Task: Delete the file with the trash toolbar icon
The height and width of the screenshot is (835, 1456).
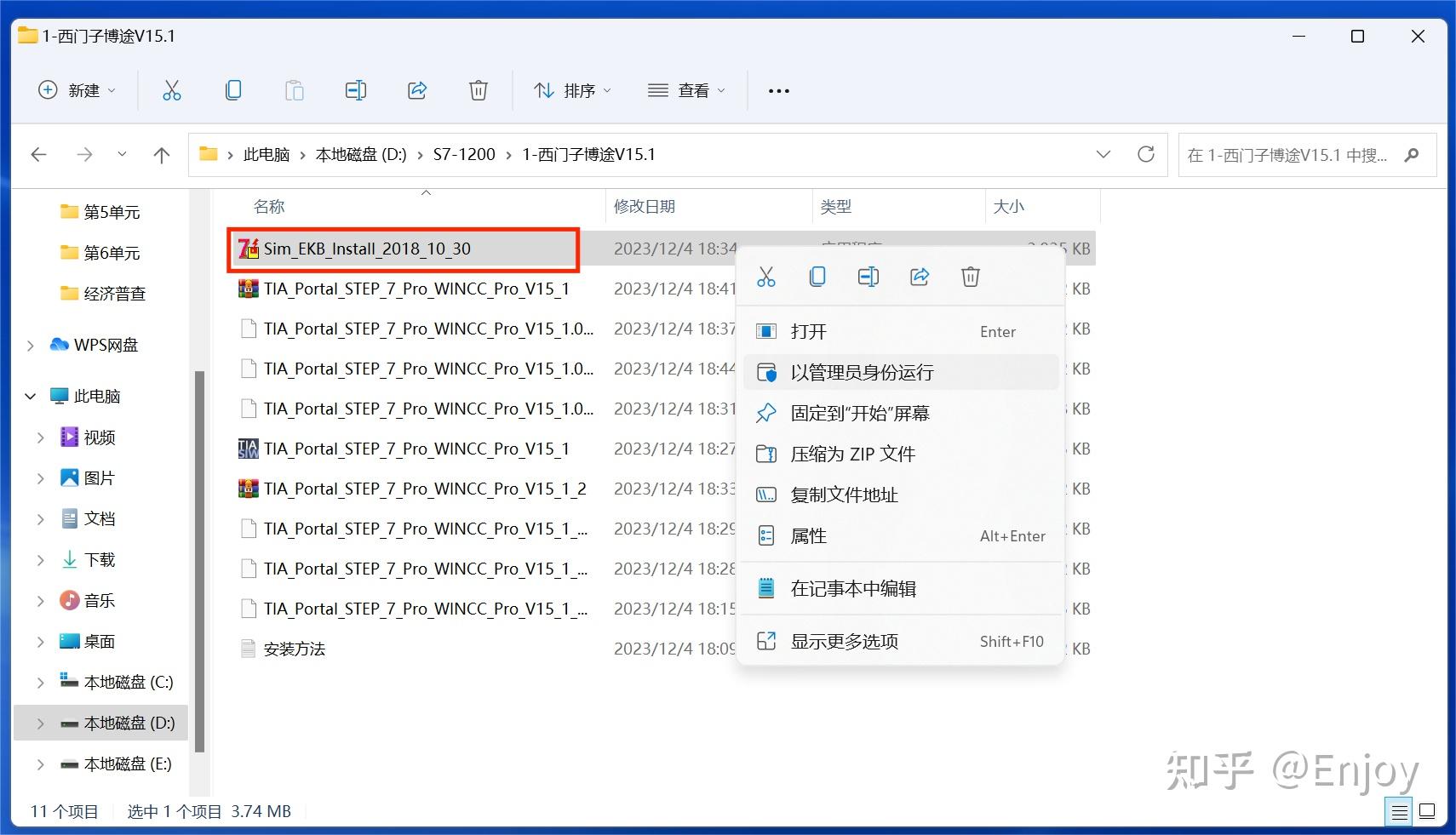Action: tap(478, 90)
